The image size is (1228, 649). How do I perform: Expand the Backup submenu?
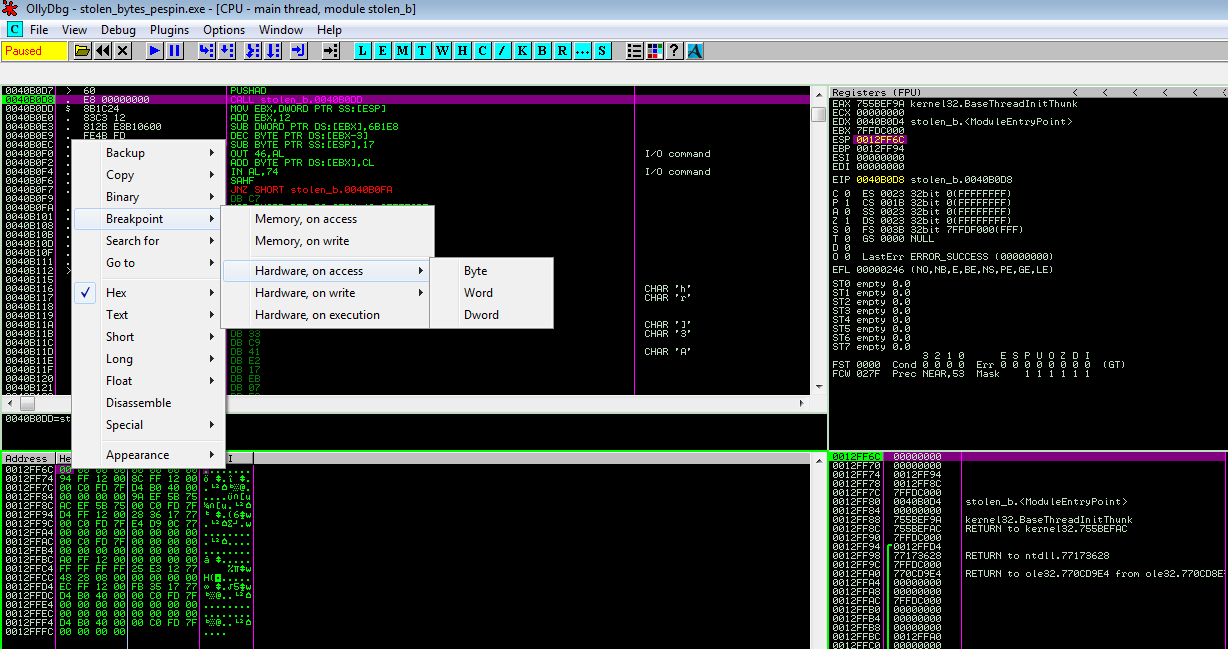[148, 153]
